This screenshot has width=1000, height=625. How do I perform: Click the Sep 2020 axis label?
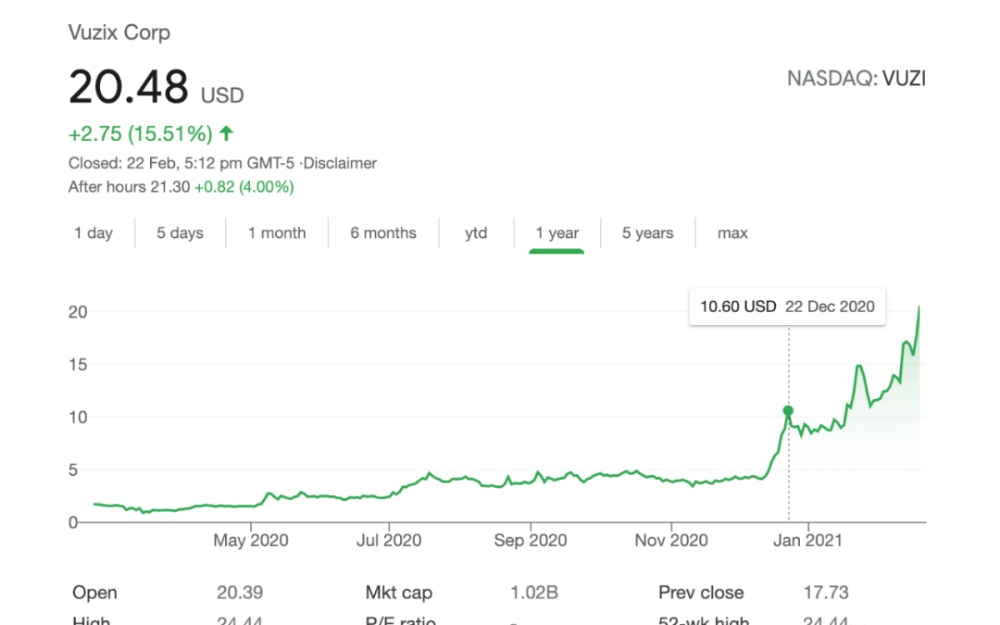[531, 540]
